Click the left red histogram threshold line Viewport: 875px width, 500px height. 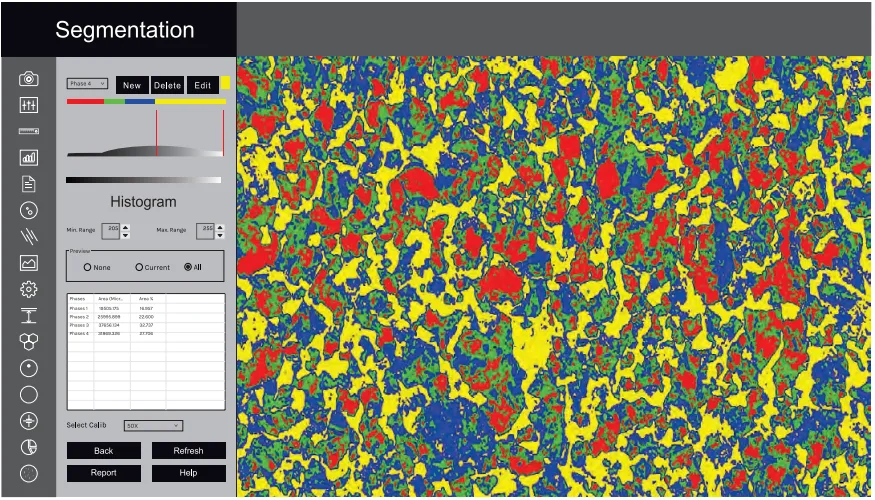[x=157, y=133]
